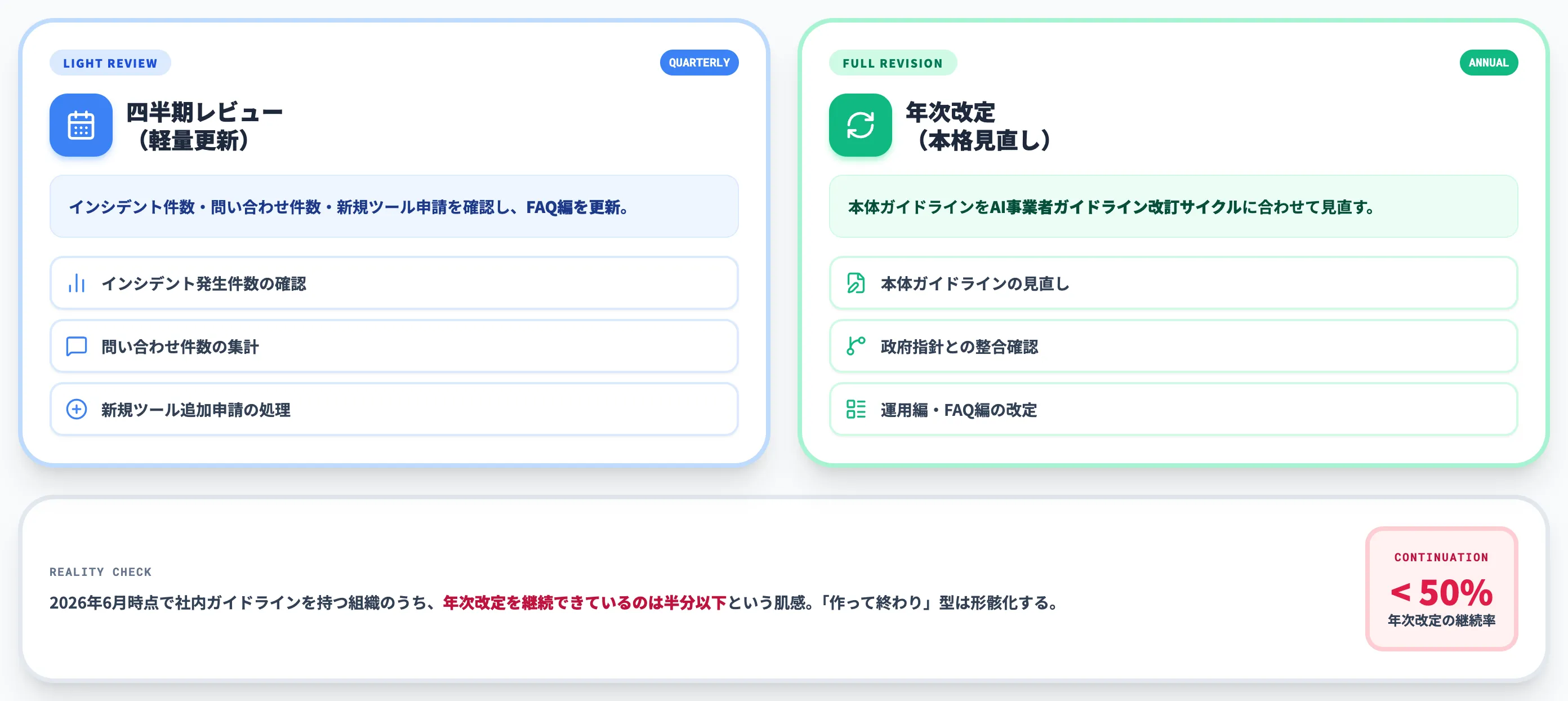1568x701 pixels.
Task: Click the blue calendar icon for quarterly review
Action: click(x=81, y=125)
